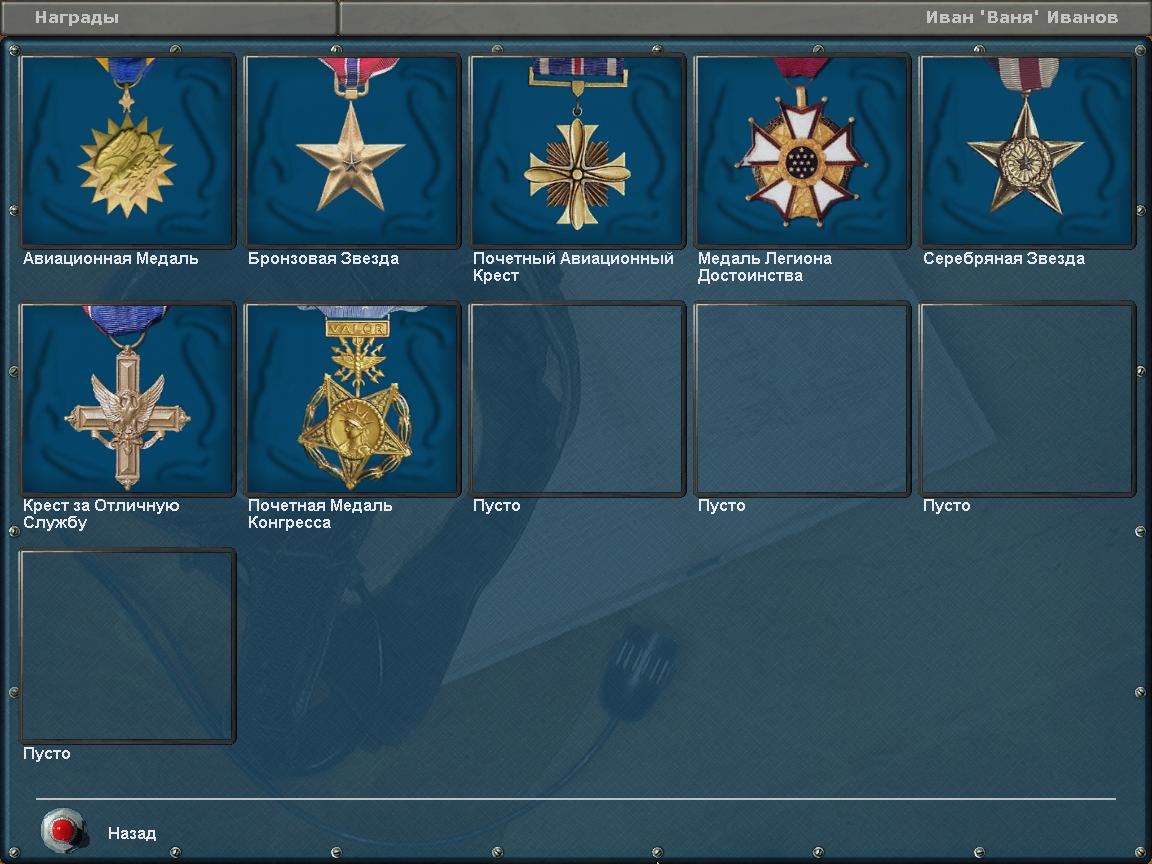Click the Серебряная Звезда medal picture
Image resolution: width=1152 pixels, height=864 pixels.
coord(1027,151)
